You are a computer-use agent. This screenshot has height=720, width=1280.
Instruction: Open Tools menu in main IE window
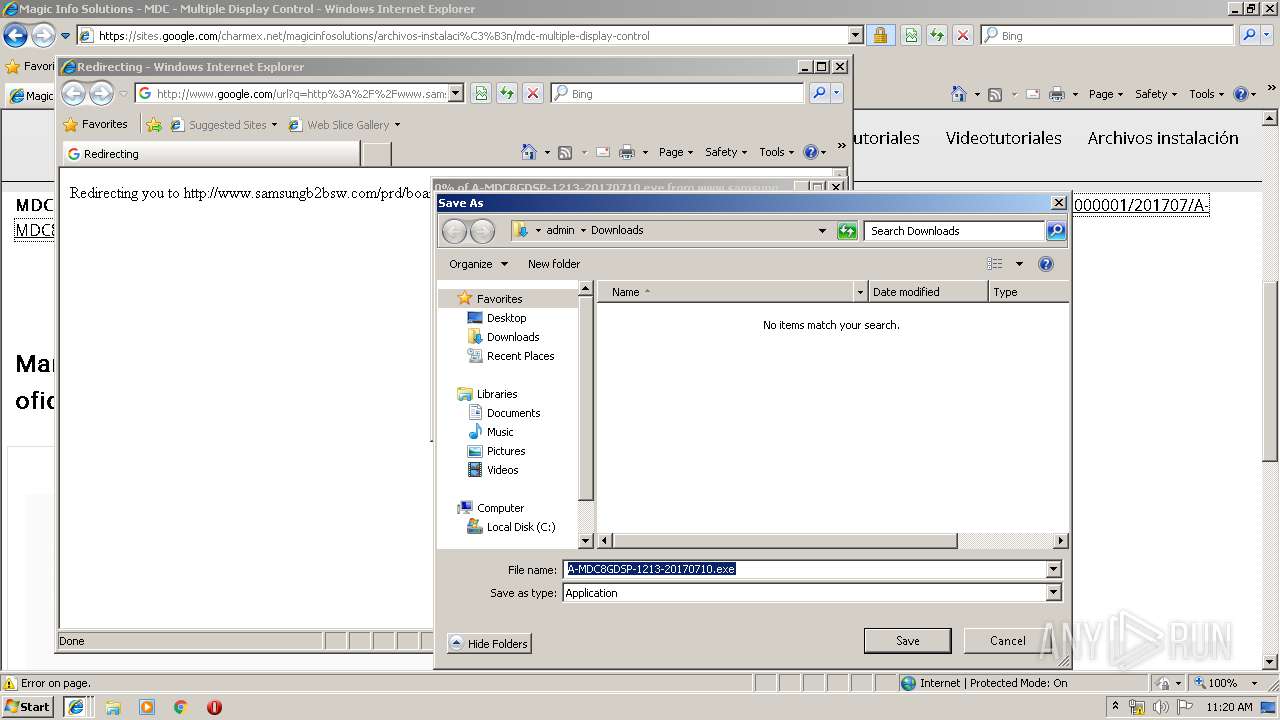pos(1206,94)
